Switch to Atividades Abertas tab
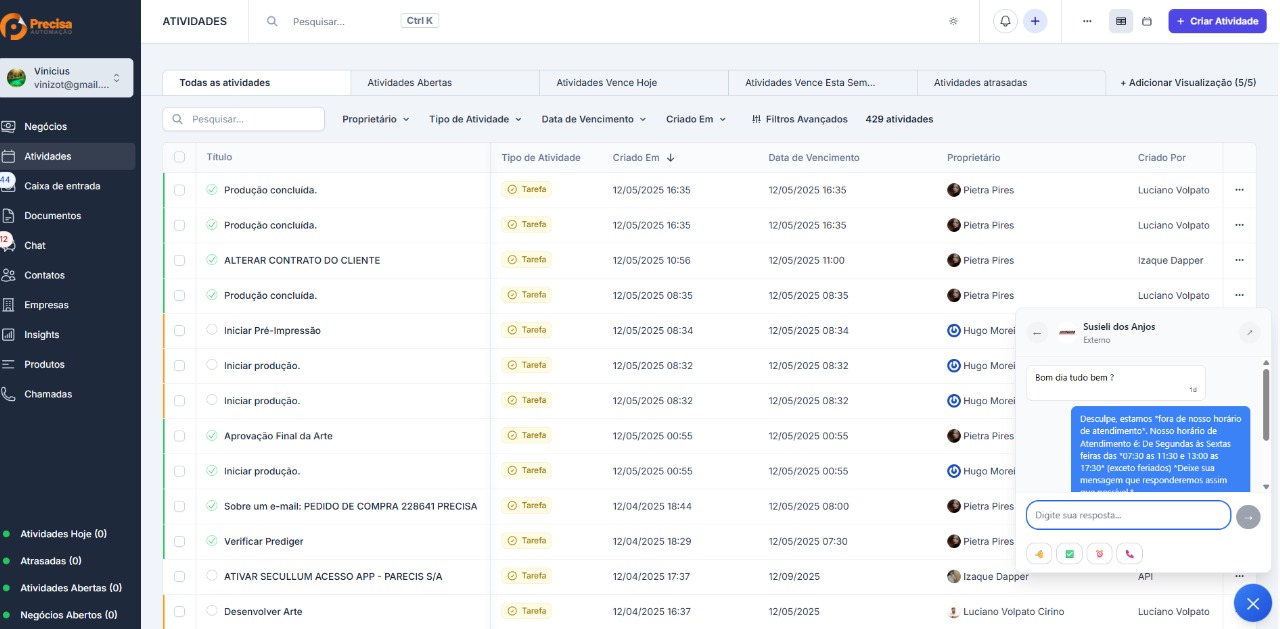Viewport: 1280px width, 629px height. [x=409, y=83]
